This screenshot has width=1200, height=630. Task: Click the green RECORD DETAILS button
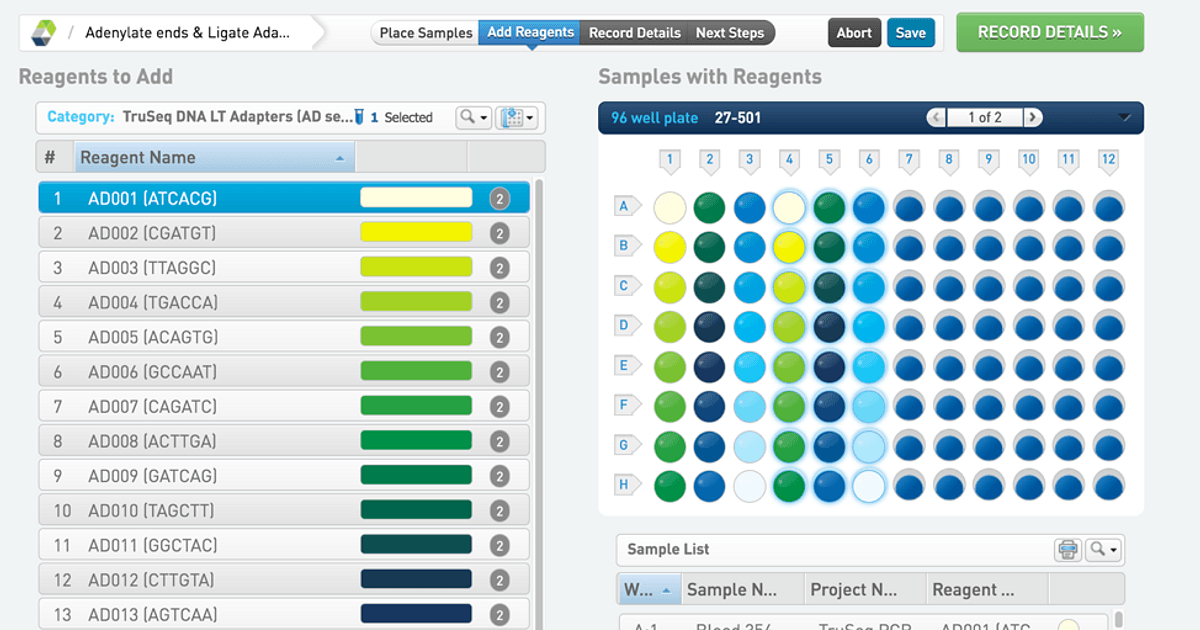pos(1049,32)
